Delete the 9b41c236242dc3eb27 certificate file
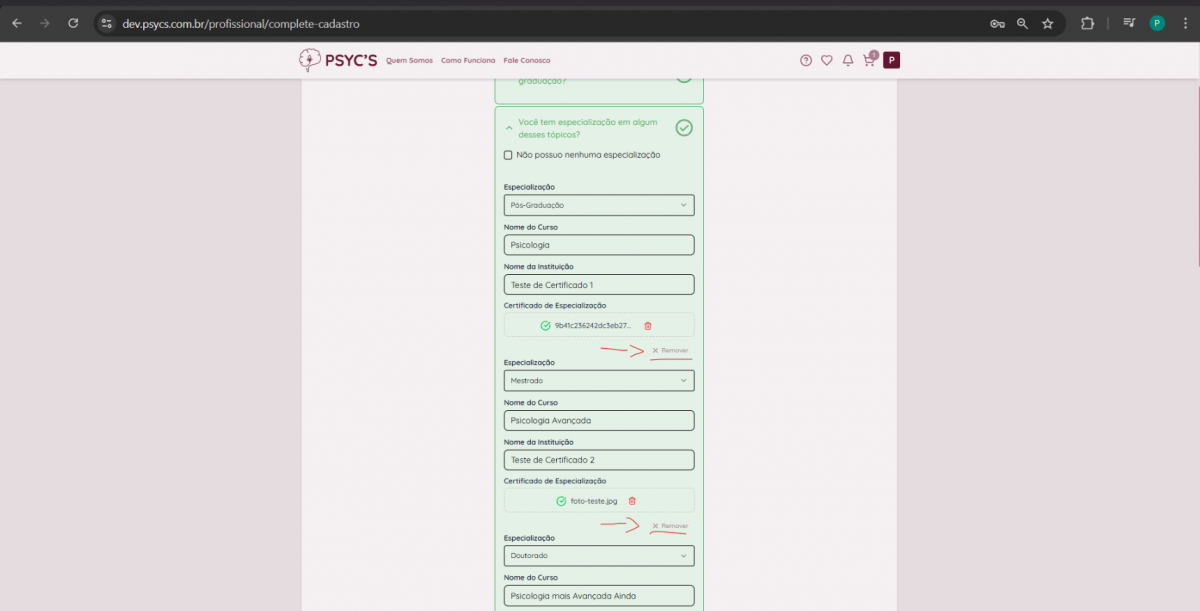This screenshot has width=1200, height=611. [x=648, y=326]
